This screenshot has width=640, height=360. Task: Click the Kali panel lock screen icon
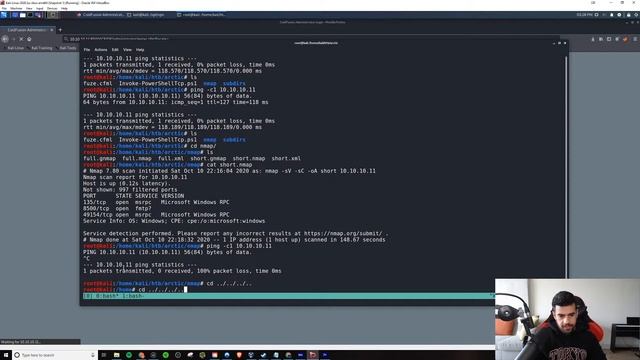point(629,15)
